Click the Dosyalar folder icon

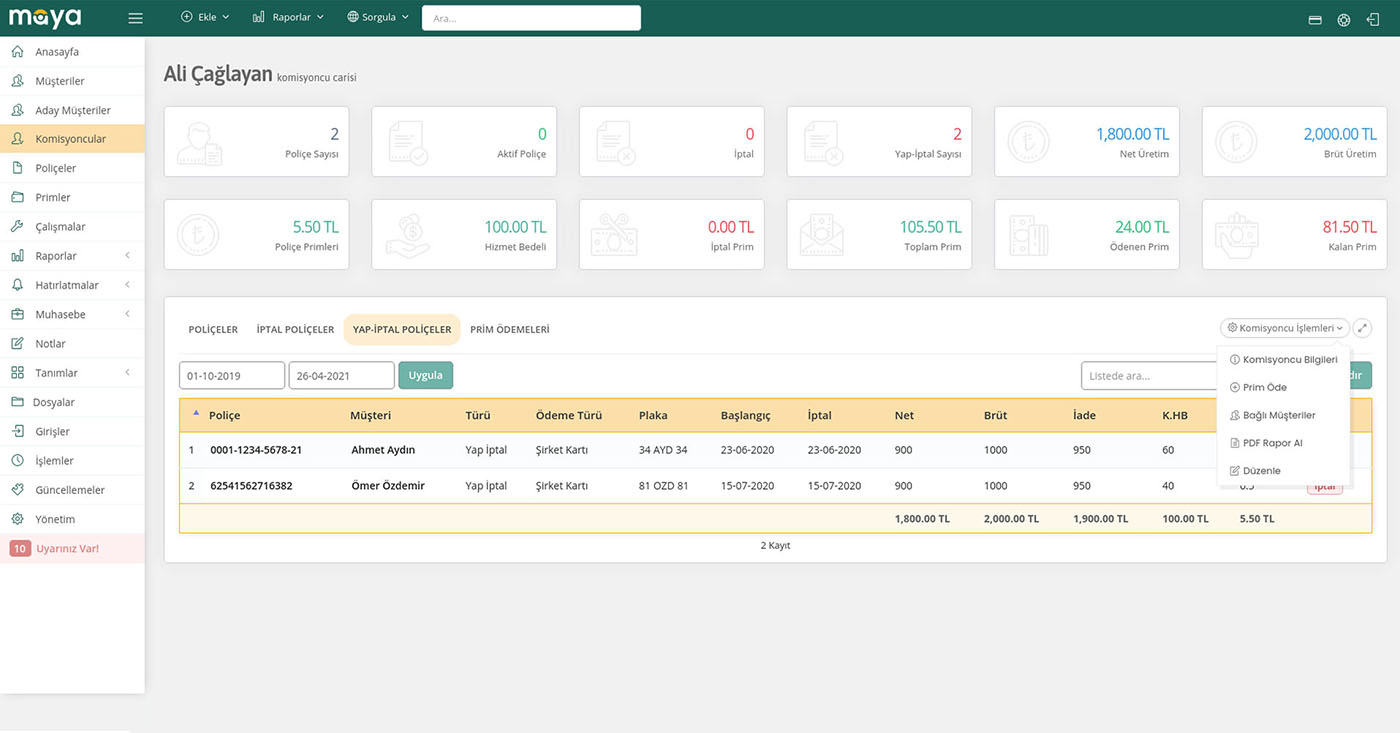17,402
